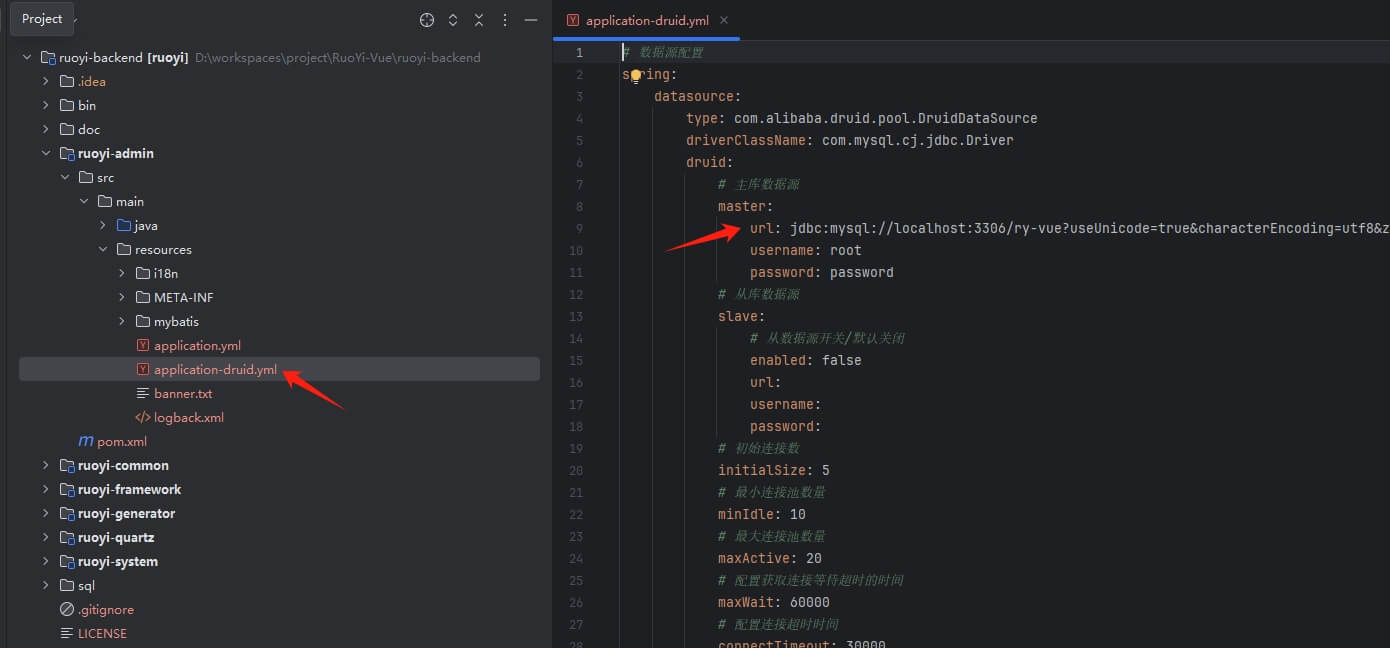The height and width of the screenshot is (648, 1390).
Task: Click the Select Opened File crosshair icon
Action: coord(427,20)
